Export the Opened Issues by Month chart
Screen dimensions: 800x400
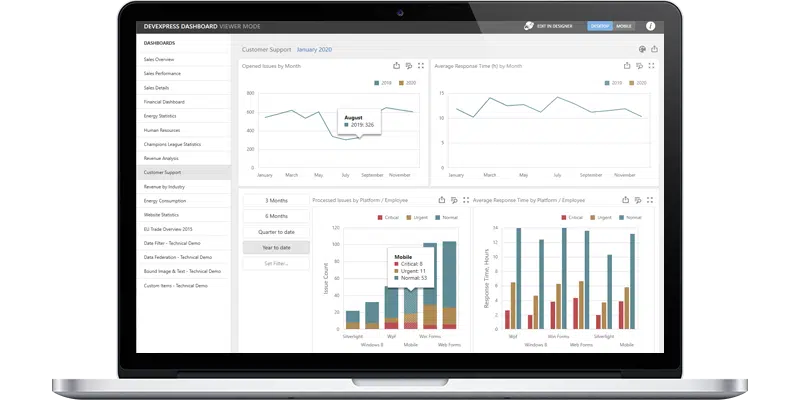pyautogui.click(x=396, y=66)
